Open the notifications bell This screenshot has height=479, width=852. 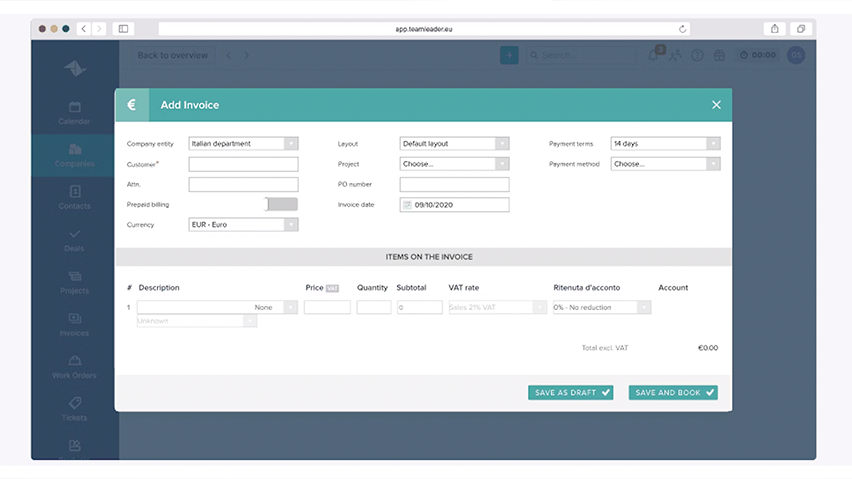(x=654, y=55)
